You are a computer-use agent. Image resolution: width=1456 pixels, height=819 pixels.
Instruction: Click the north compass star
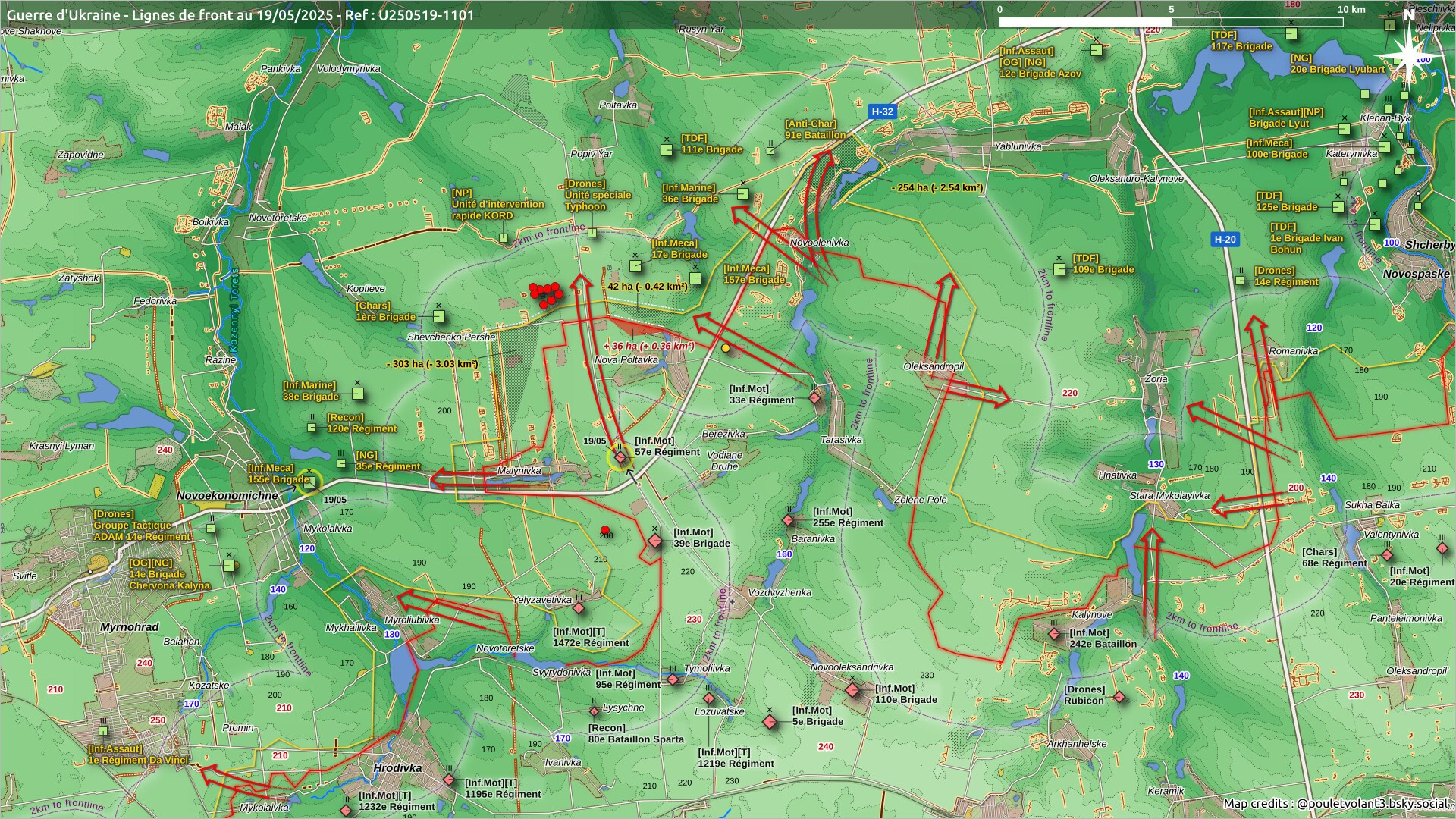click(1407, 55)
